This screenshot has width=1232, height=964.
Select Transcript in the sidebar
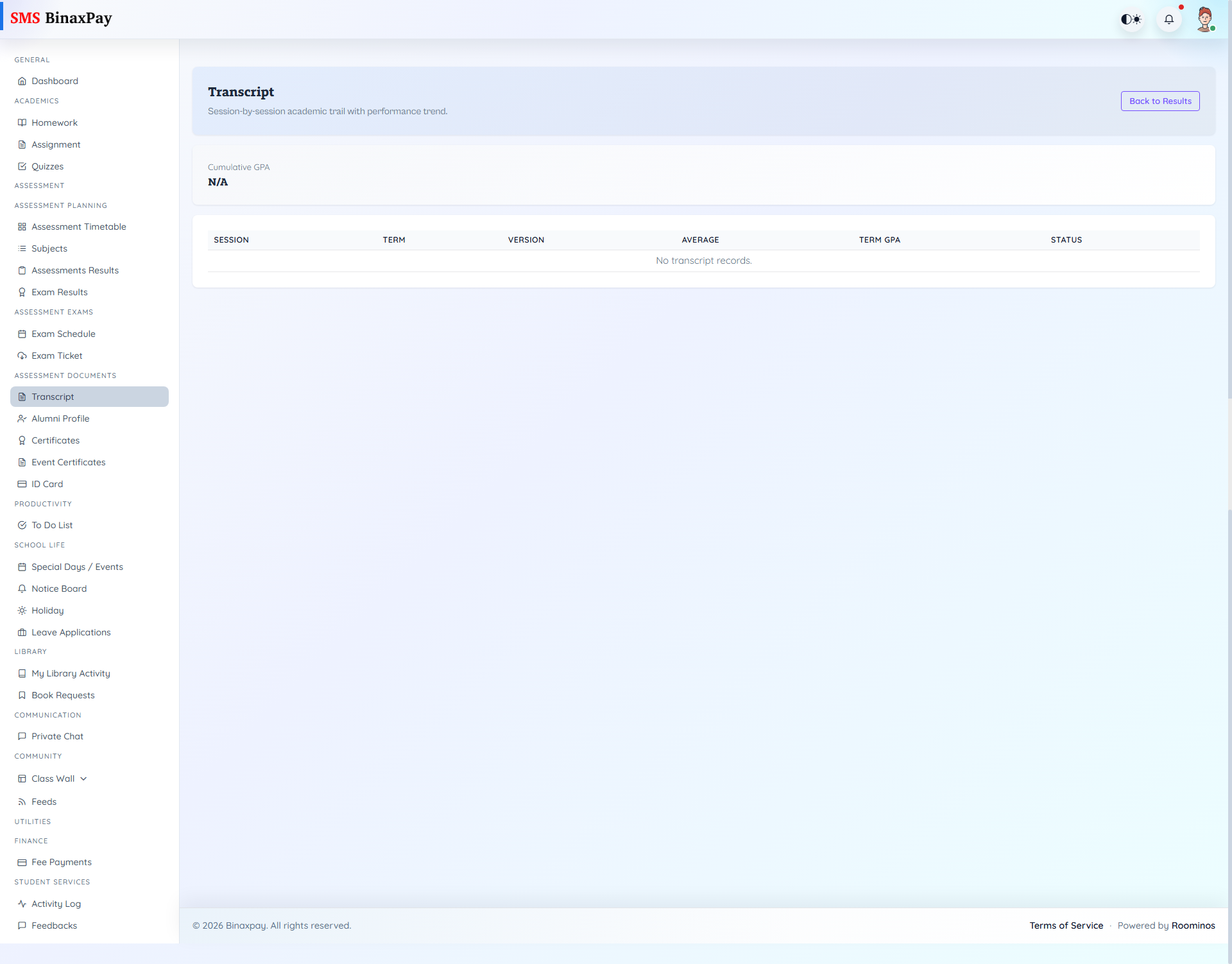54,397
